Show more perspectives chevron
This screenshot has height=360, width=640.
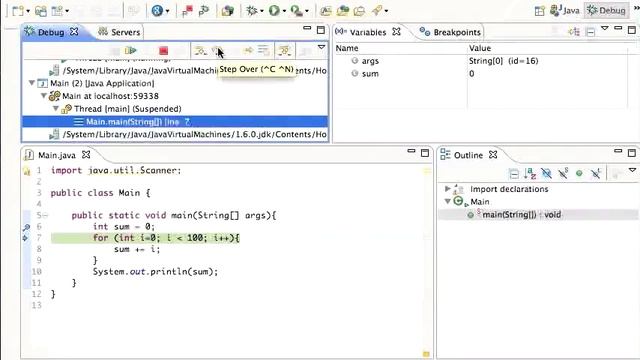point(636,8)
